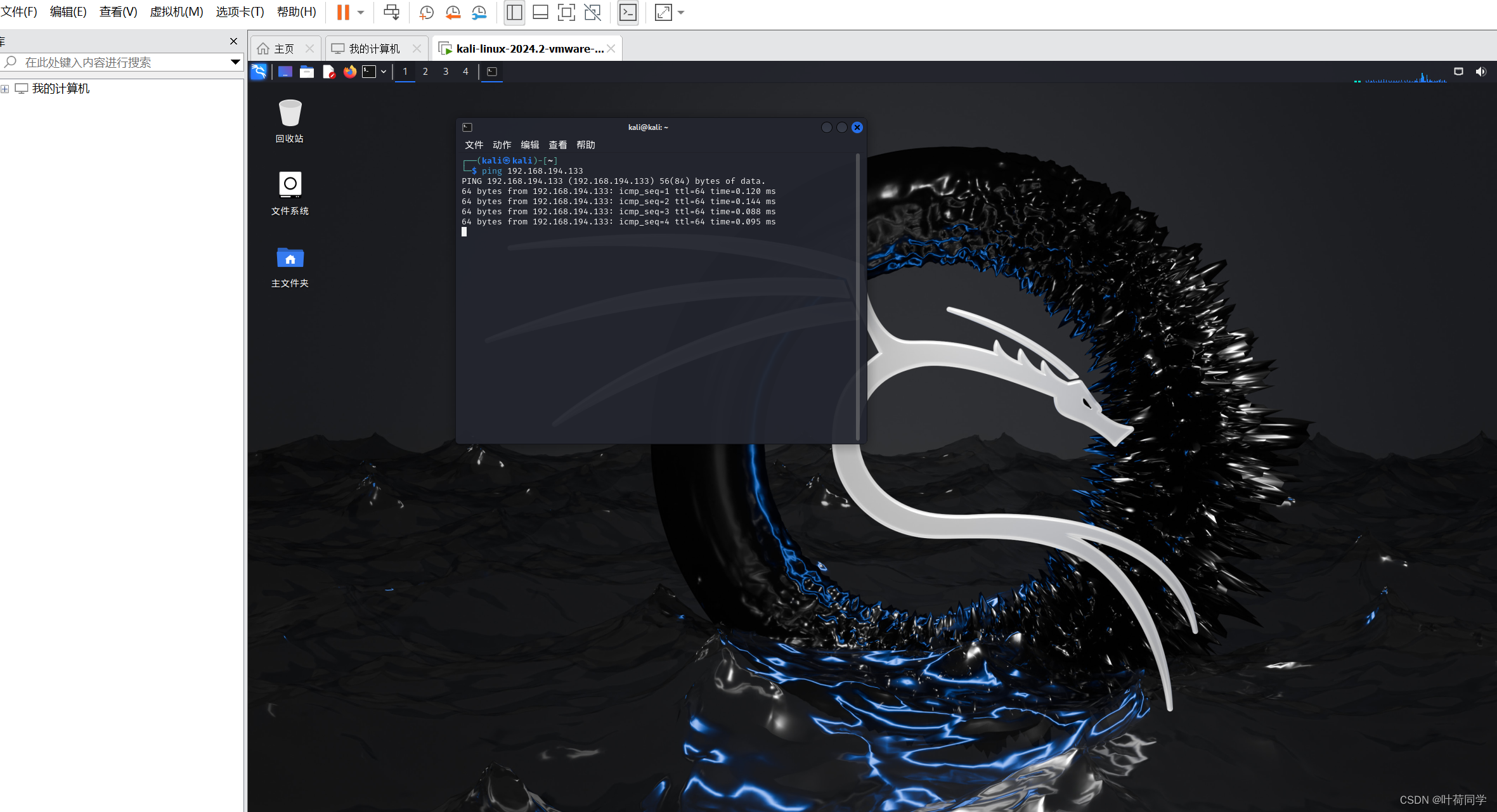Viewport: 1497px width, 812px height.
Task: Click the notifications tray icon
Action: click(x=1458, y=72)
